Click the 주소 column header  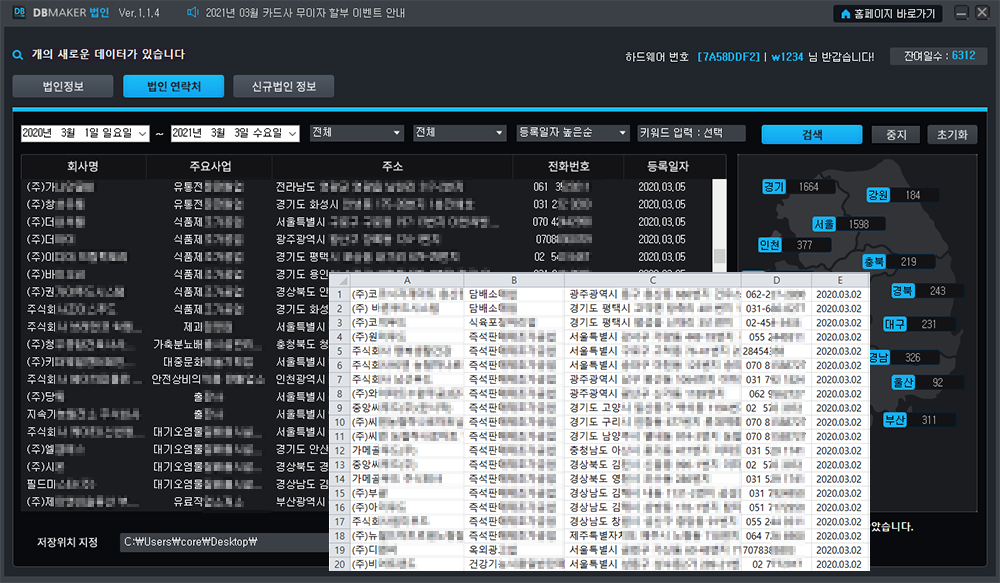pyautogui.click(x=392, y=166)
